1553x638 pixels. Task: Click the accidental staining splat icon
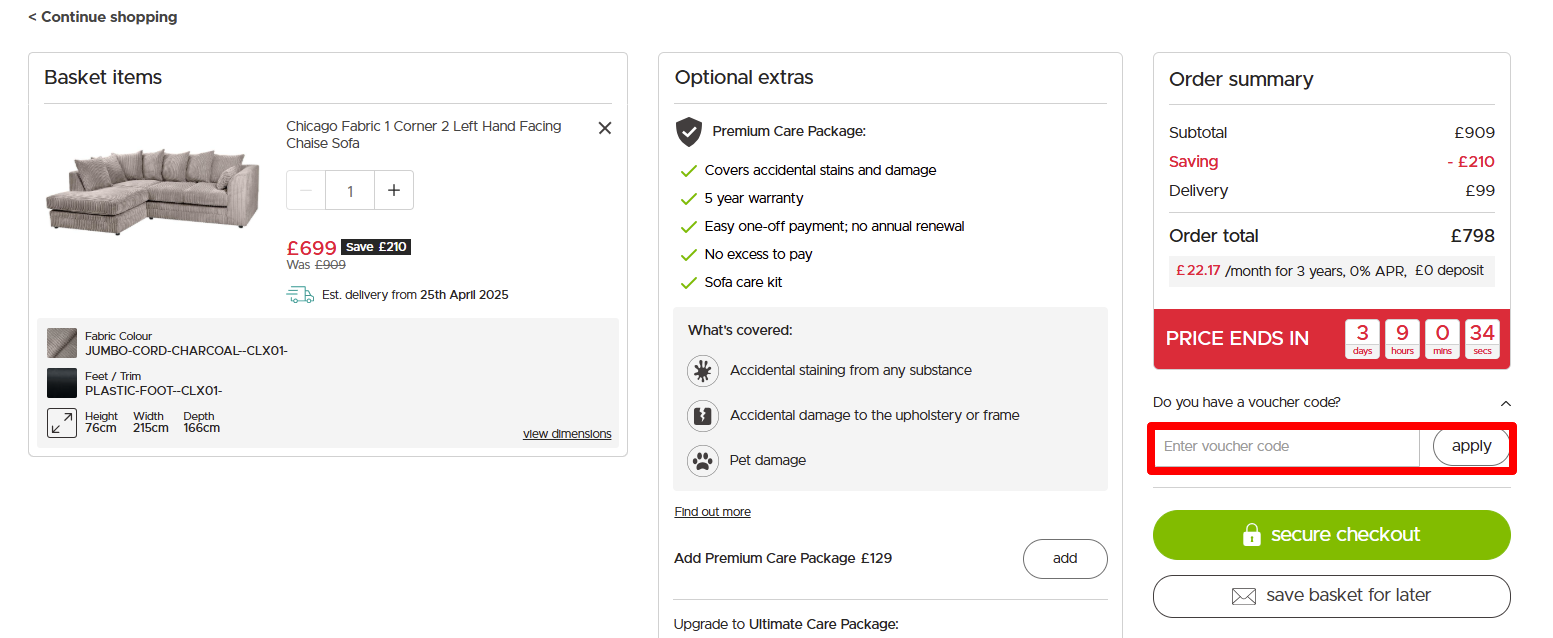pyautogui.click(x=703, y=370)
